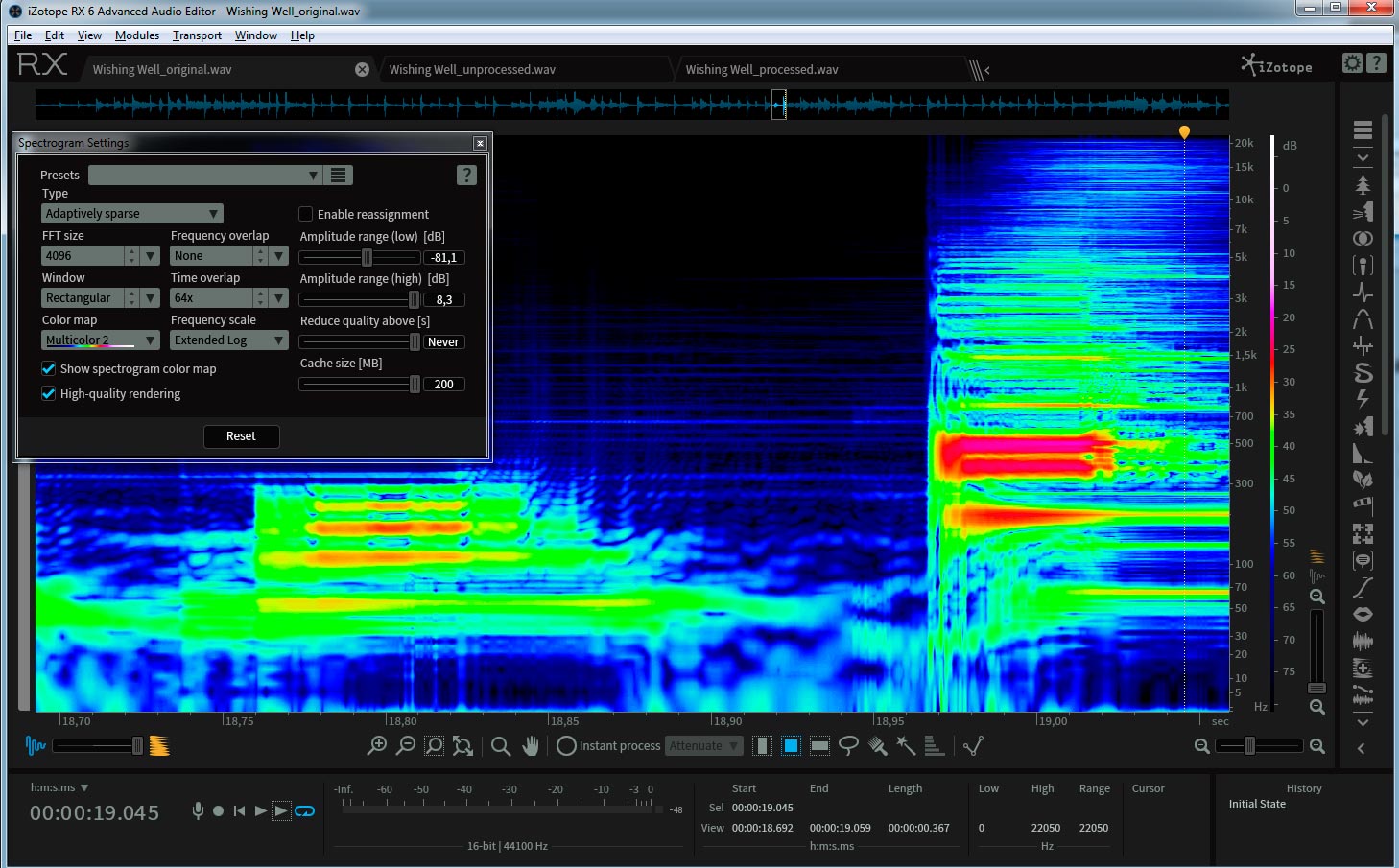Image resolution: width=1399 pixels, height=868 pixels.
Task: Uncheck Show spectrogram color map
Action: coord(49,368)
